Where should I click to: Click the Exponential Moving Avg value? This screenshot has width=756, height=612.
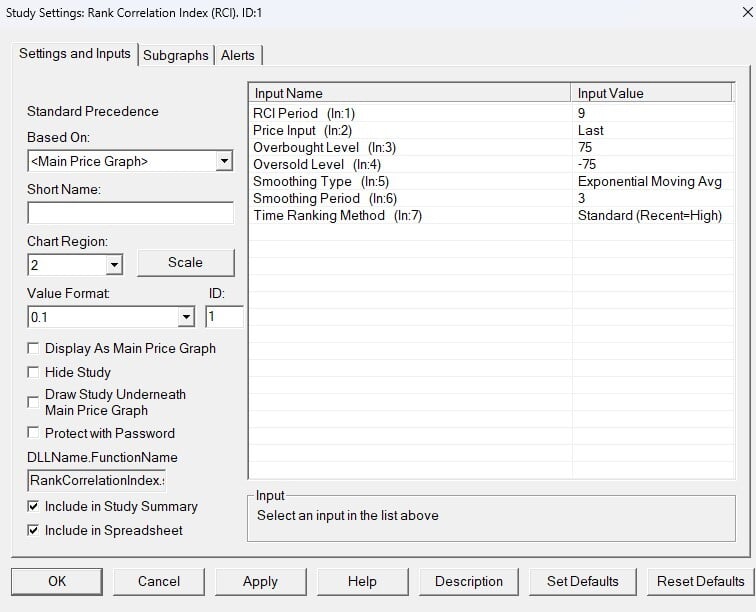coord(649,181)
